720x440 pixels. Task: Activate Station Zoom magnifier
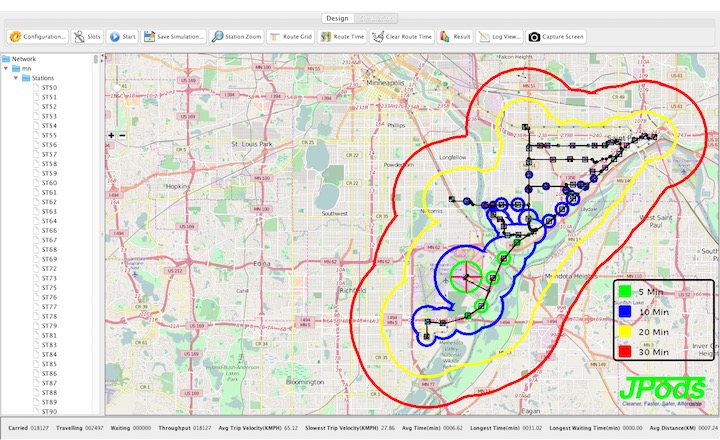[x=237, y=36]
